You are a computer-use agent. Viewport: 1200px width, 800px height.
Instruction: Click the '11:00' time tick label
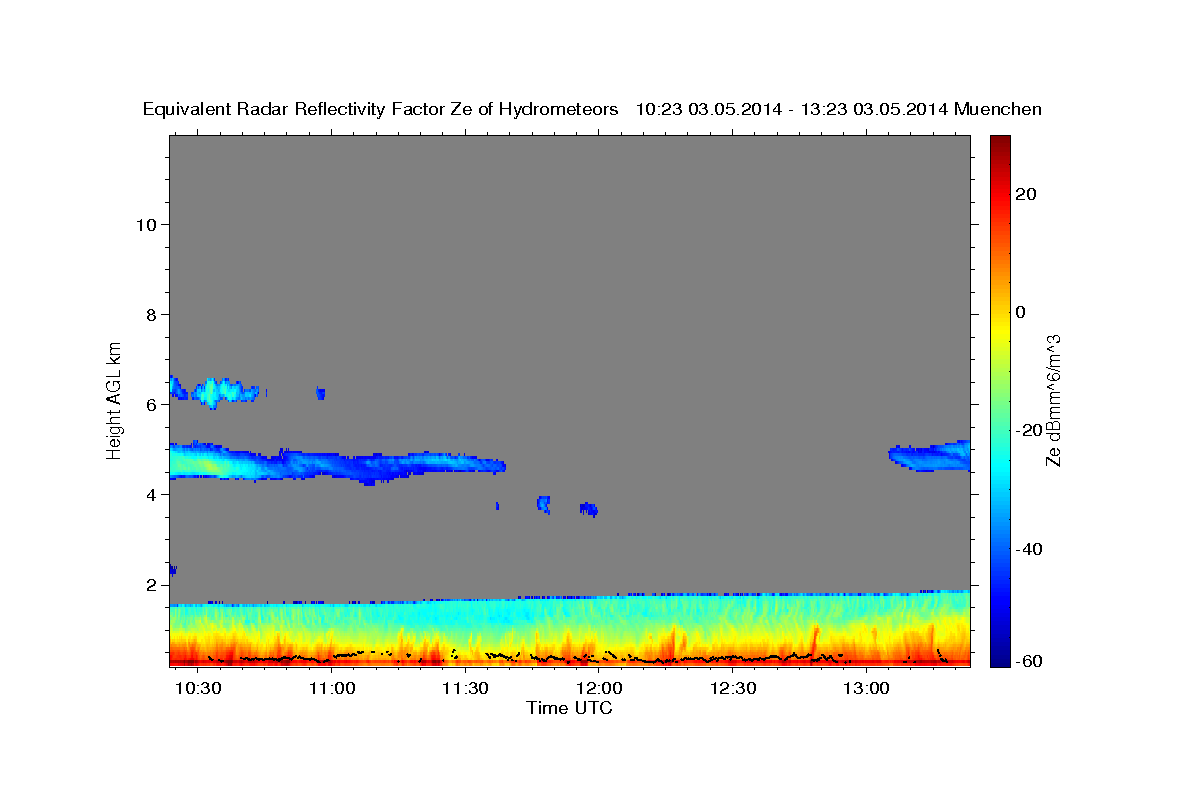[332, 689]
